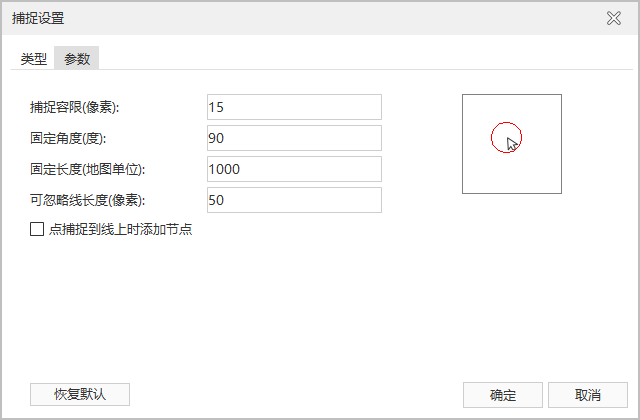Image resolution: width=640 pixels, height=420 pixels.
Task: Focus the 捕捉容限(像素) input showing 15
Action: point(294,107)
